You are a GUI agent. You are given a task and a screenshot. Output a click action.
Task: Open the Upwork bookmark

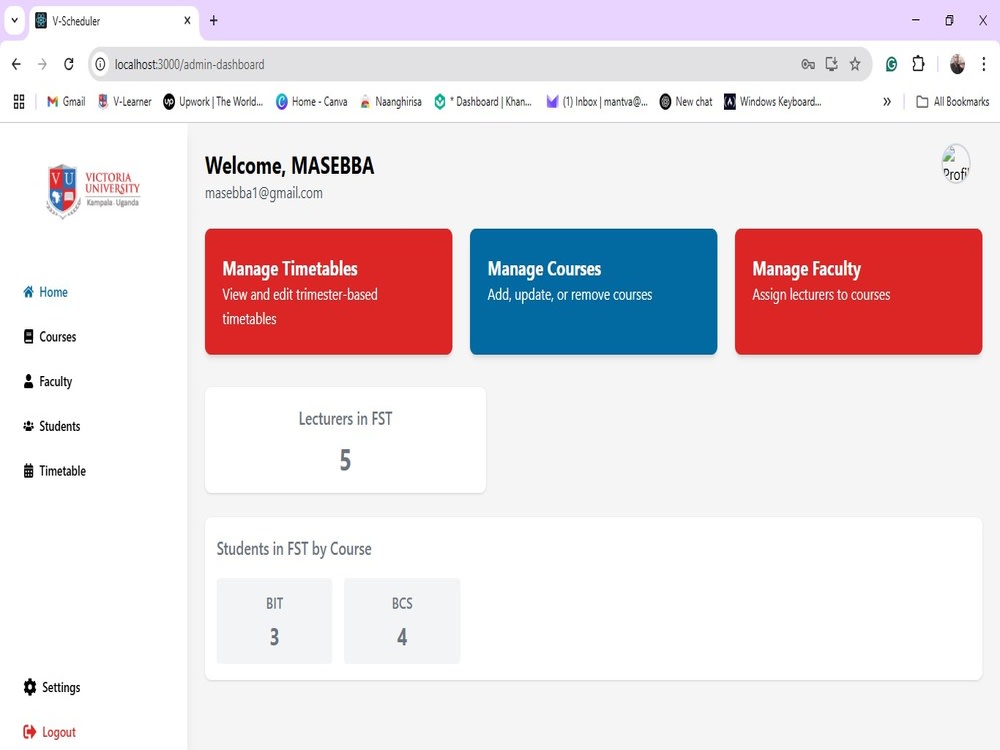[x=213, y=101]
